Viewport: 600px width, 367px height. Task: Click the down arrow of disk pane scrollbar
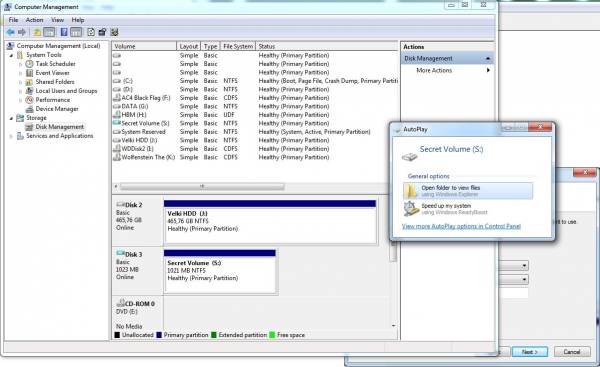coord(393,326)
